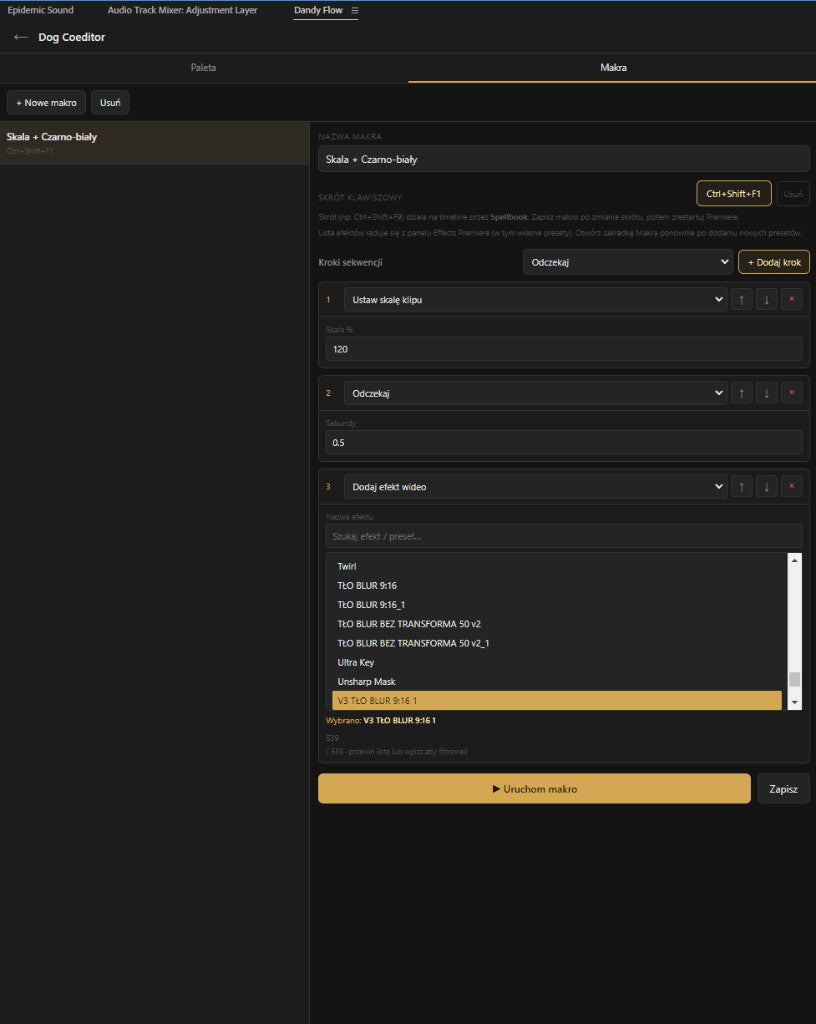
Task: Open step 2 Odczekaj action dropdown
Action: 535,393
